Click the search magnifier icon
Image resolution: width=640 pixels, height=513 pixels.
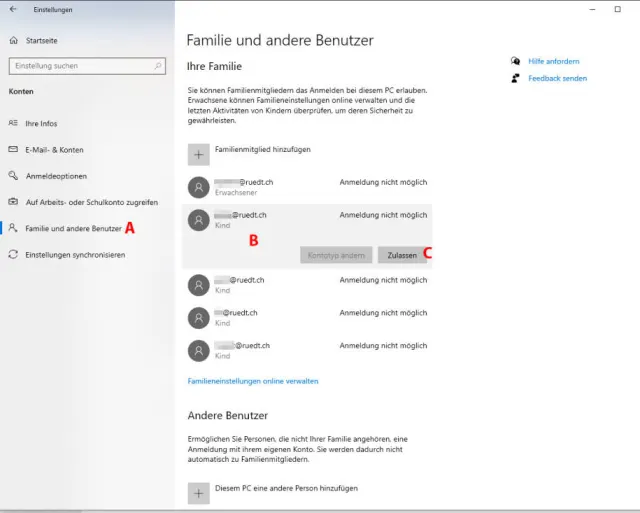click(158, 66)
